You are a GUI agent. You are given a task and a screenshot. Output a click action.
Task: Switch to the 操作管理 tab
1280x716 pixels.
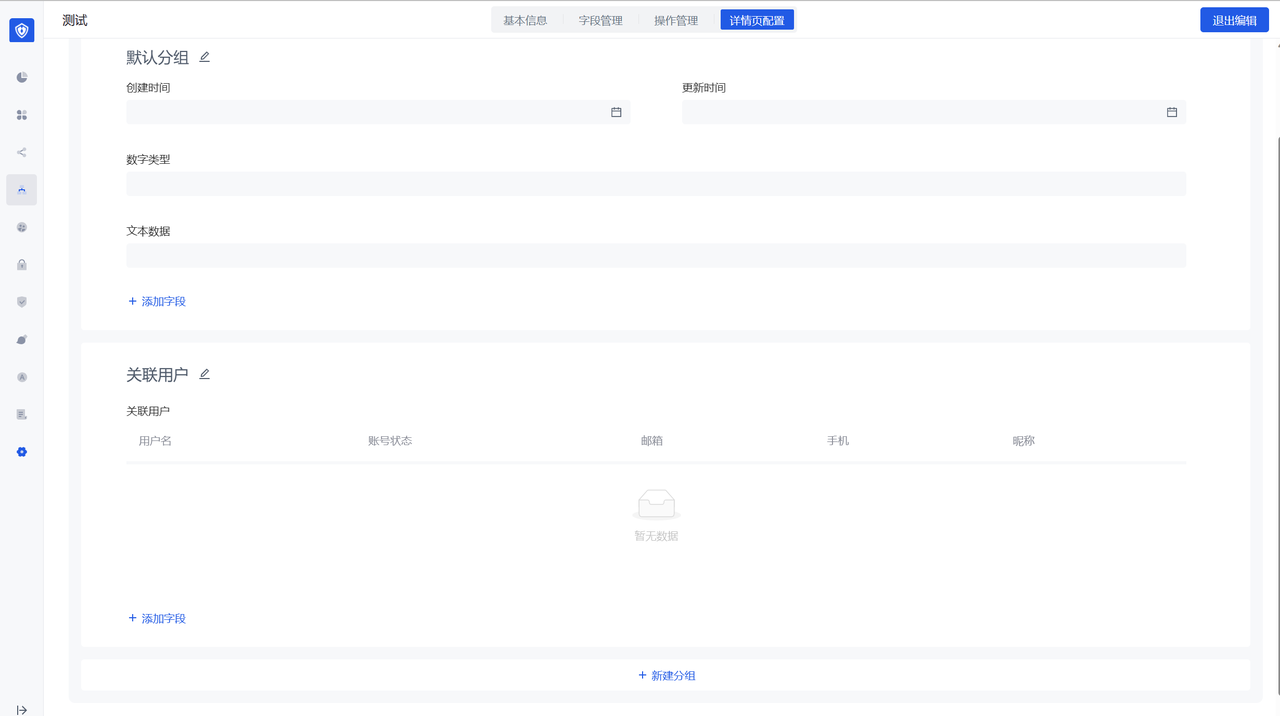tap(676, 20)
